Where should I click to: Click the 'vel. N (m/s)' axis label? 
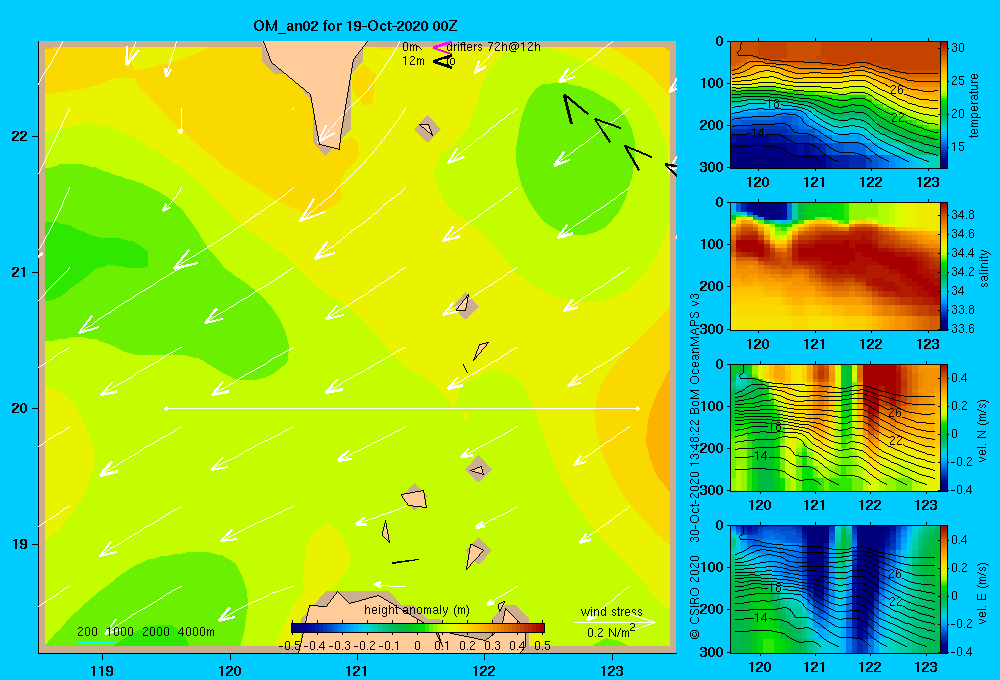(x=982, y=431)
